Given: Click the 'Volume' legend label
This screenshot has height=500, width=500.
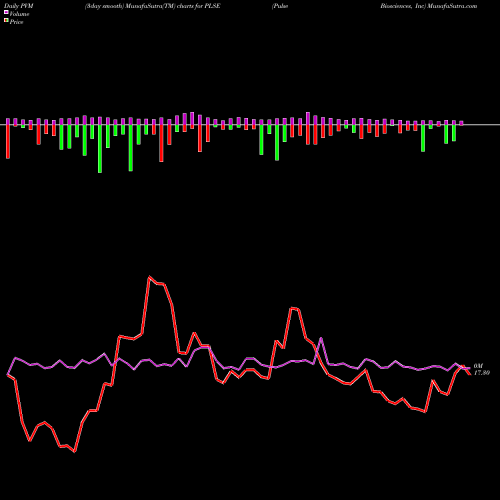Looking at the screenshot, I should point(19,14).
